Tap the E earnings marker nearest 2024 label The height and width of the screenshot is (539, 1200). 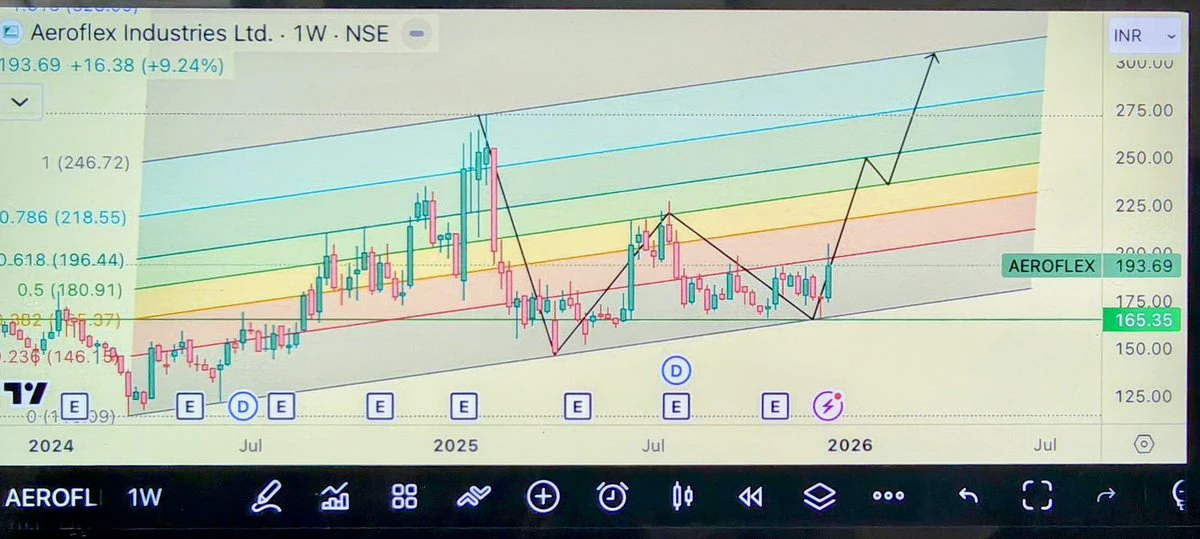(74, 406)
